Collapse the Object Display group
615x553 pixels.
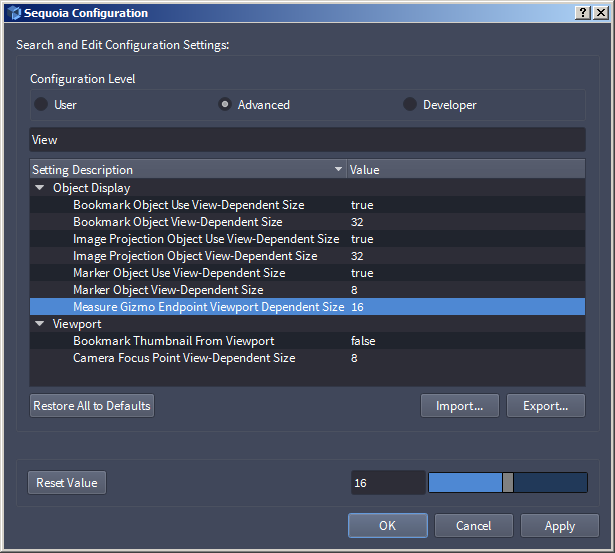40,188
